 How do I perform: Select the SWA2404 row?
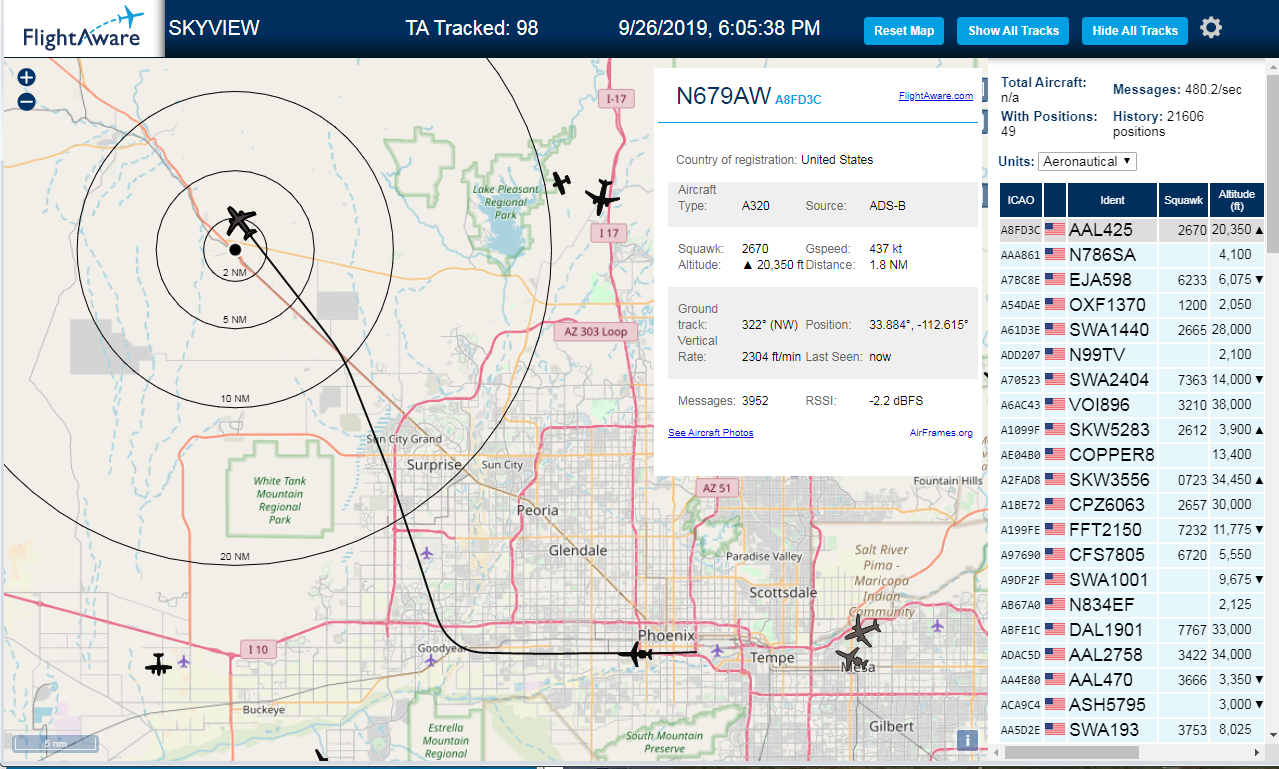tap(1133, 380)
